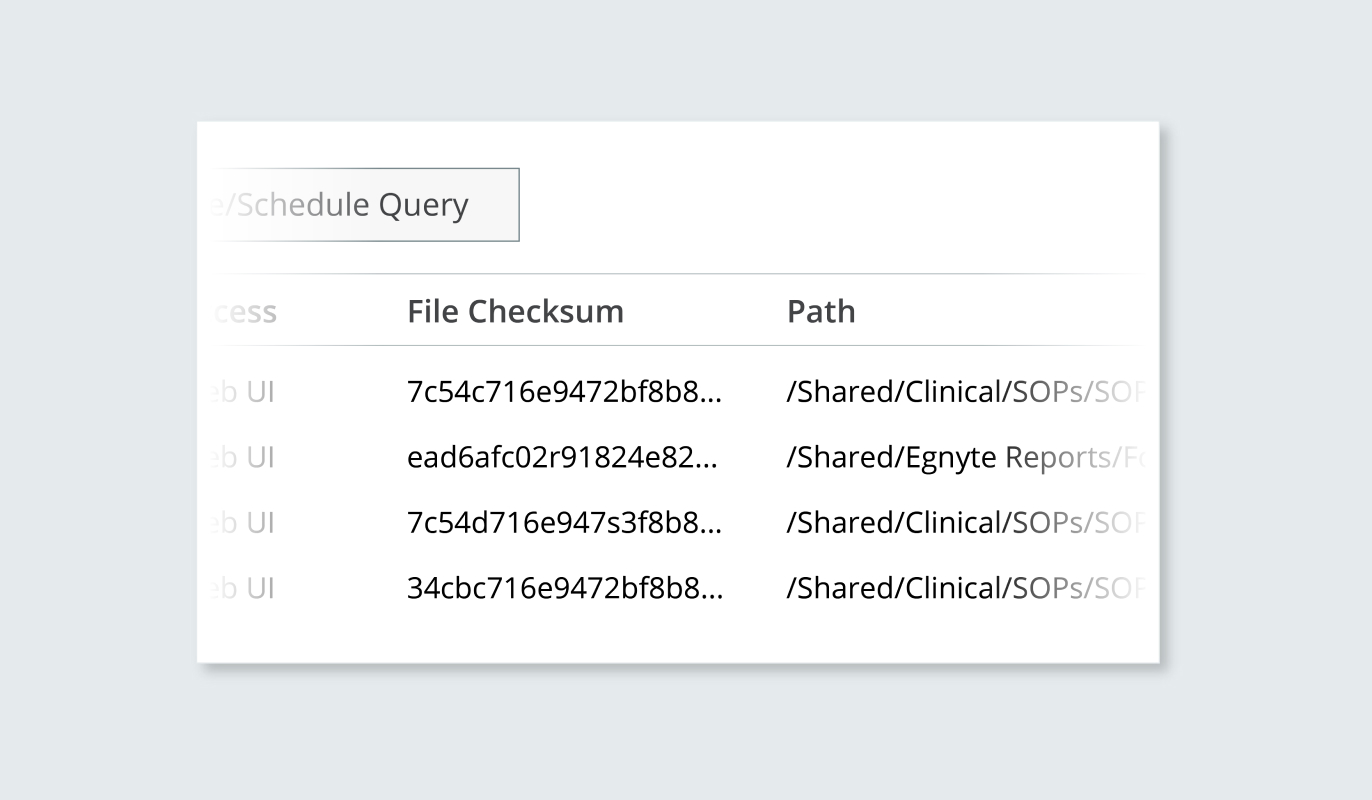This screenshot has height=800, width=1372.
Task: Click 'Clinical' in the first row's path
Action: (x=953, y=392)
